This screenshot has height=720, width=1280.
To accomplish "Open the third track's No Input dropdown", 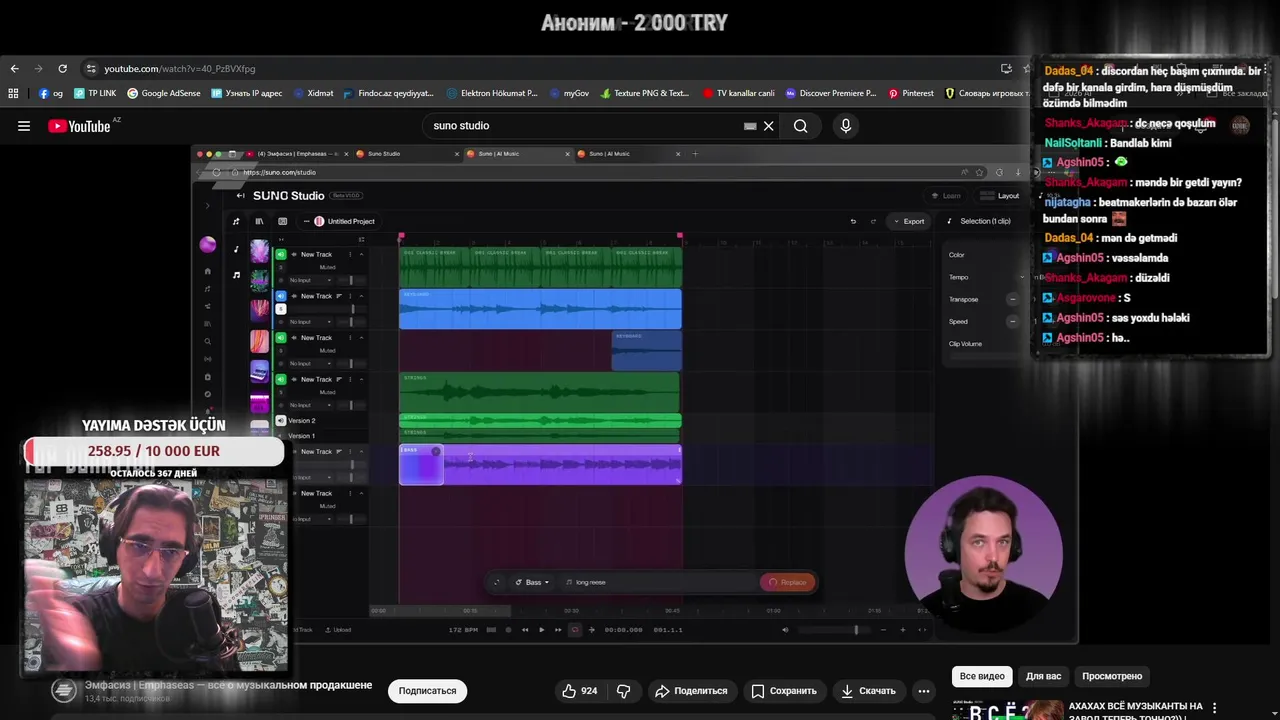I will (311, 364).
